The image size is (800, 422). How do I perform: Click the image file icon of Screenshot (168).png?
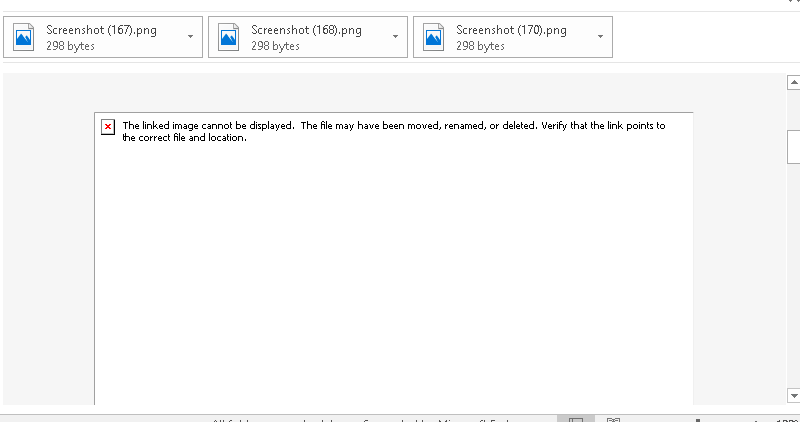click(229, 37)
